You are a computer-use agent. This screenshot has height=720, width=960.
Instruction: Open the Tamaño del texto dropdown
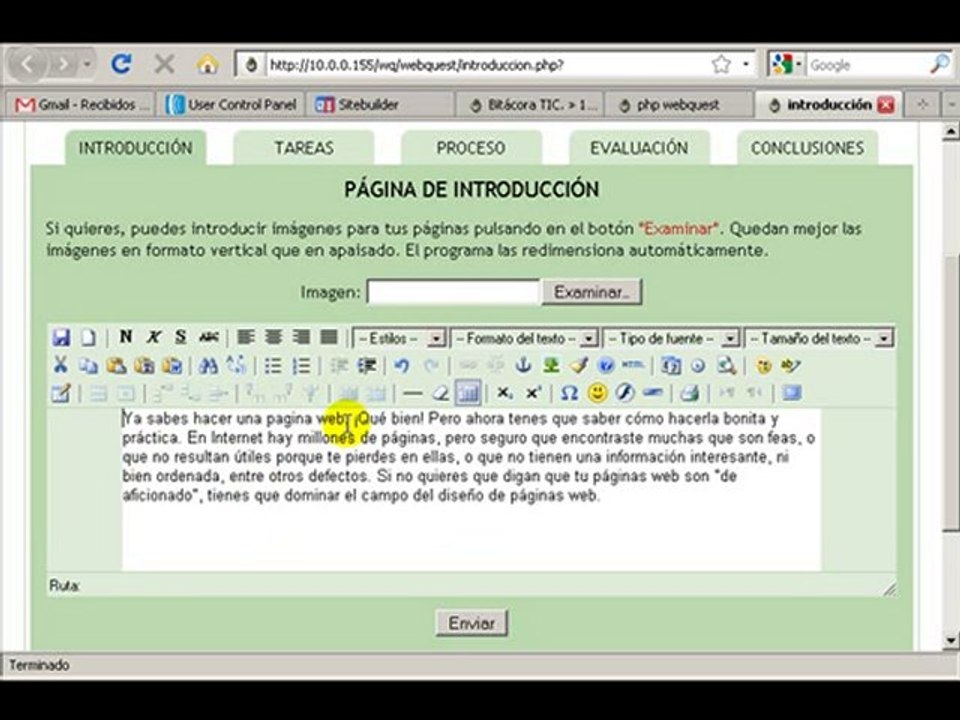tap(819, 338)
